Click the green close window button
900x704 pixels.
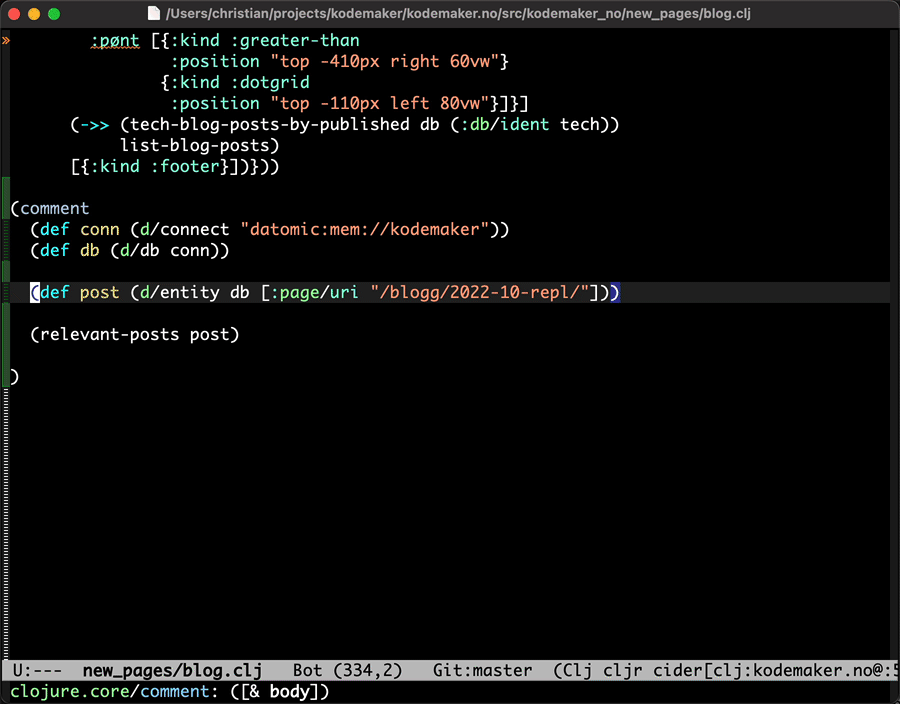(54, 14)
